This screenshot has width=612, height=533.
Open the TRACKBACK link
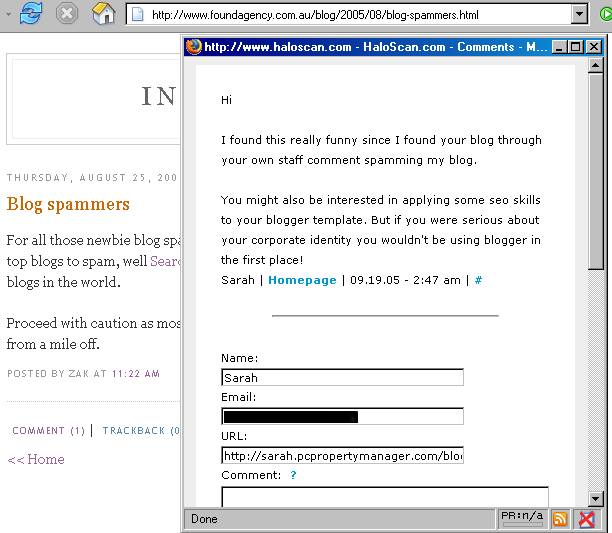(141, 430)
